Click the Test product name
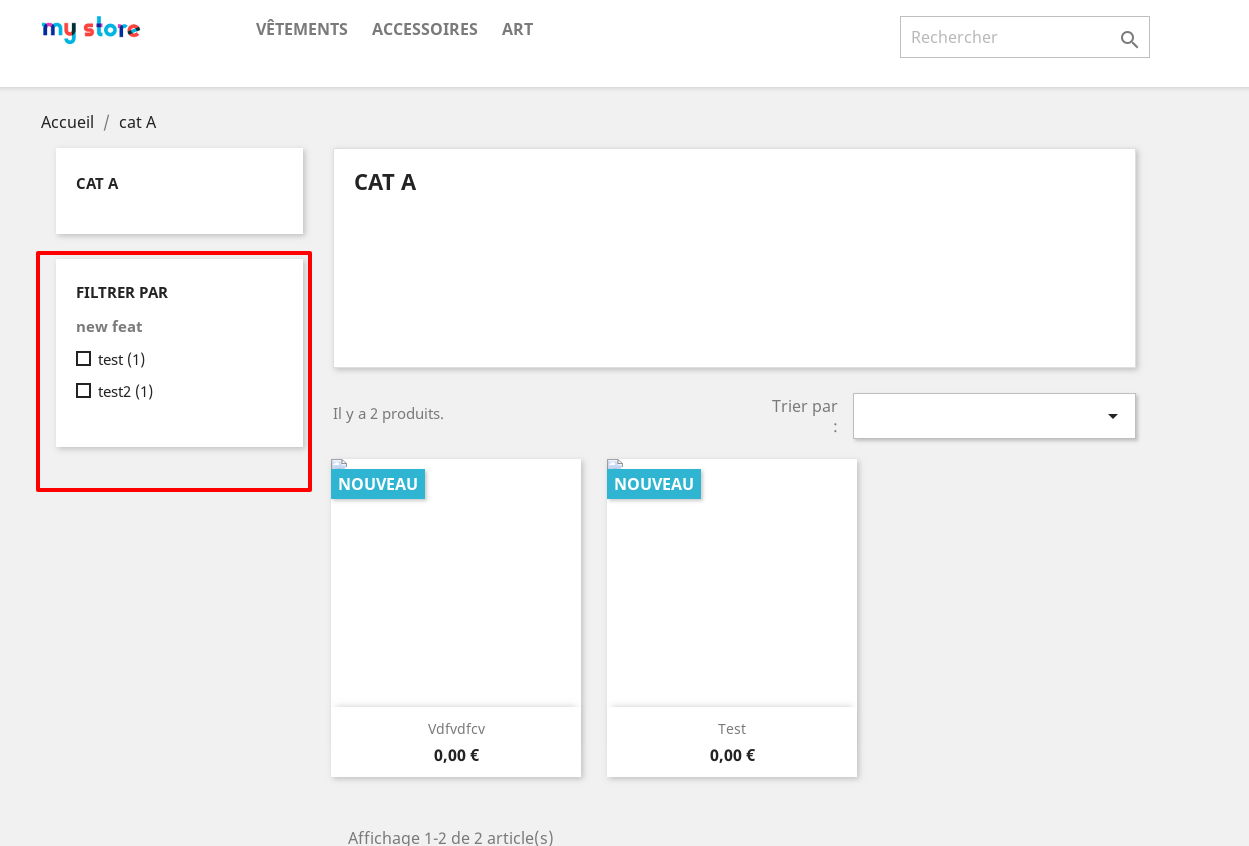Screen dimensions: 1249x846 (x=732, y=729)
